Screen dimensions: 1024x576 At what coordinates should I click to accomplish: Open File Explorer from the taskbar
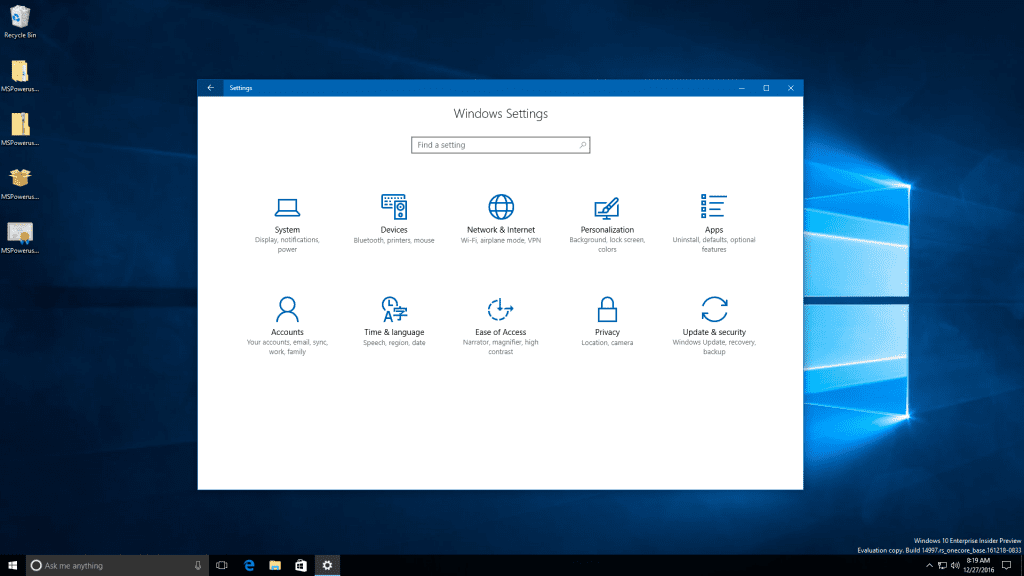click(x=275, y=566)
